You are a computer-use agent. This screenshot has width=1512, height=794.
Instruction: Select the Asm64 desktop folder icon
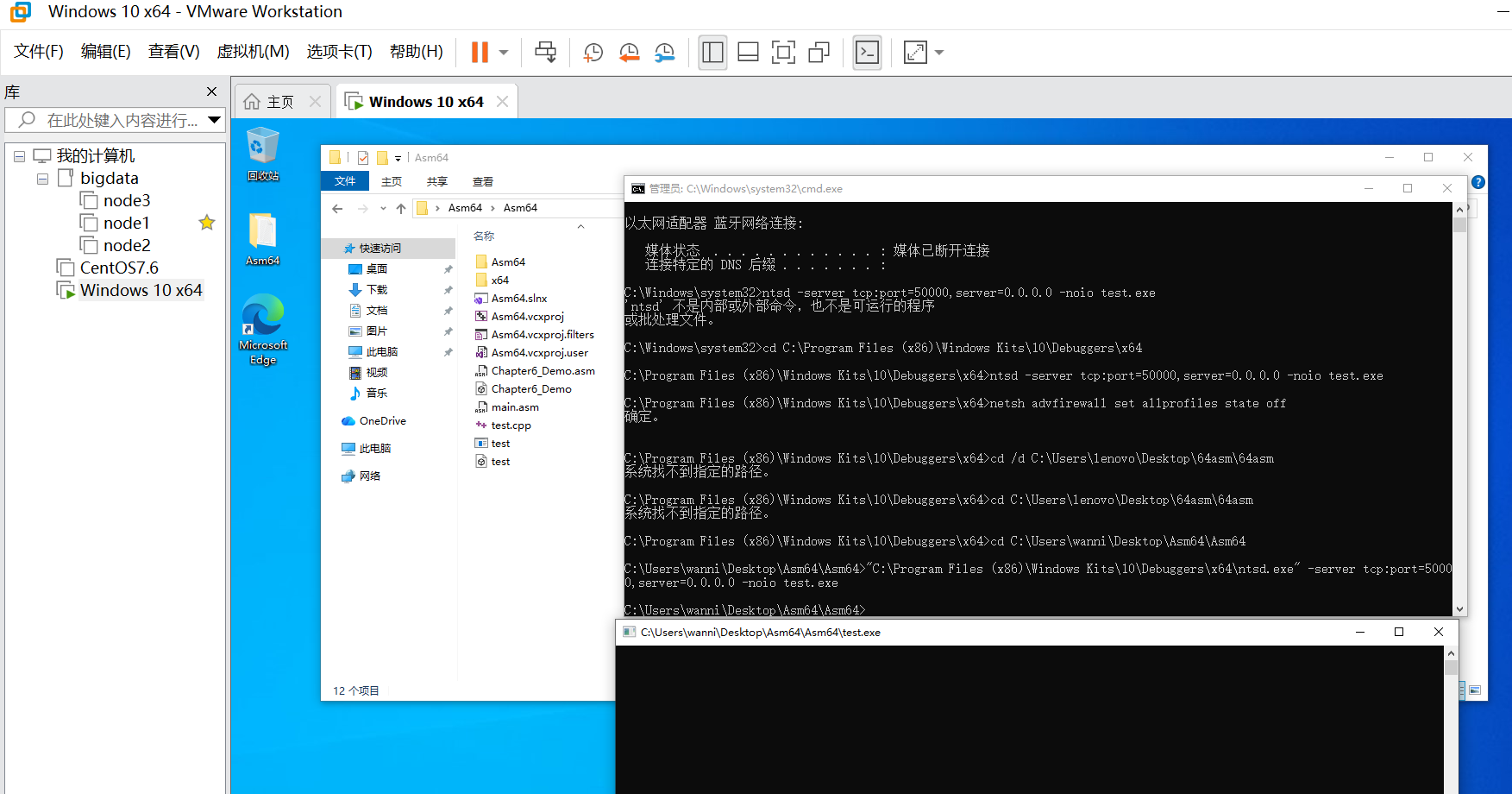tap(263, 239)
